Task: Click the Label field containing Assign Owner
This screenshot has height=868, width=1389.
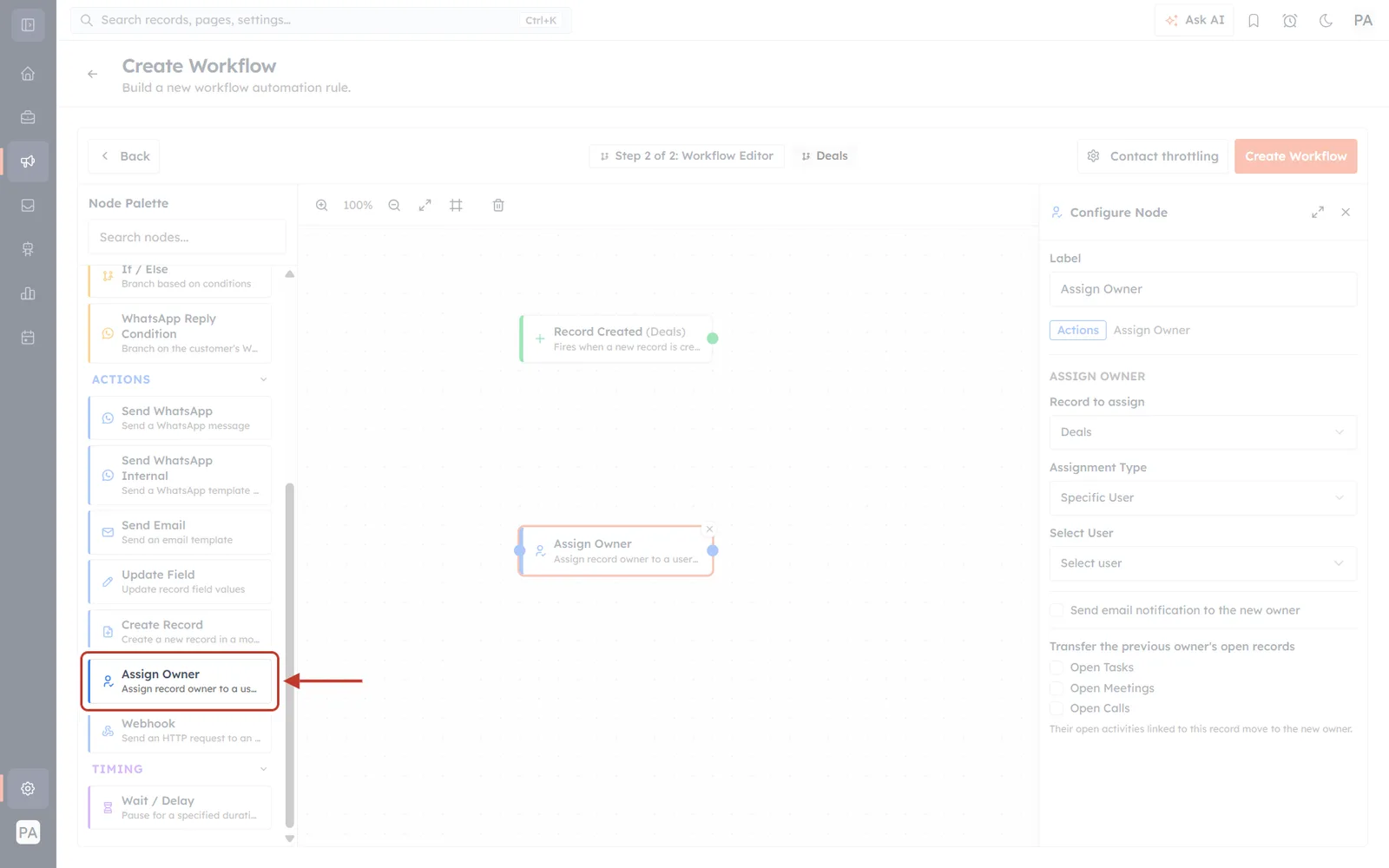Action: (x=1202, y=289)
